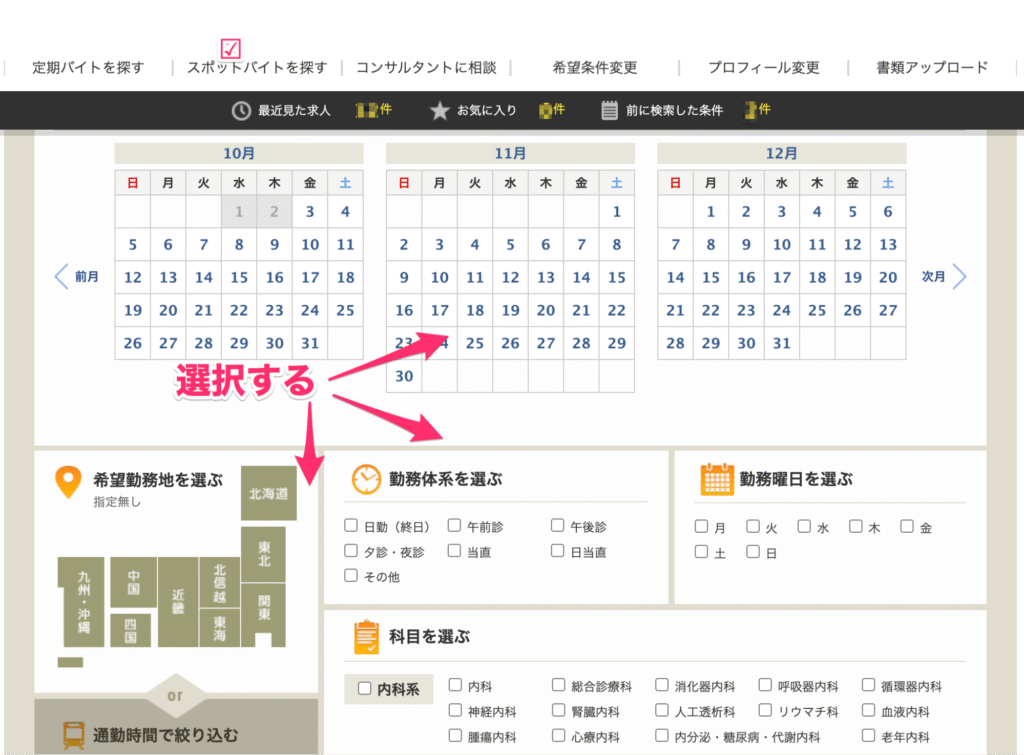This screenshot has width=1024, height=755.
Task: Select the 北海道 region on map
Action: (x=268, y=493)
